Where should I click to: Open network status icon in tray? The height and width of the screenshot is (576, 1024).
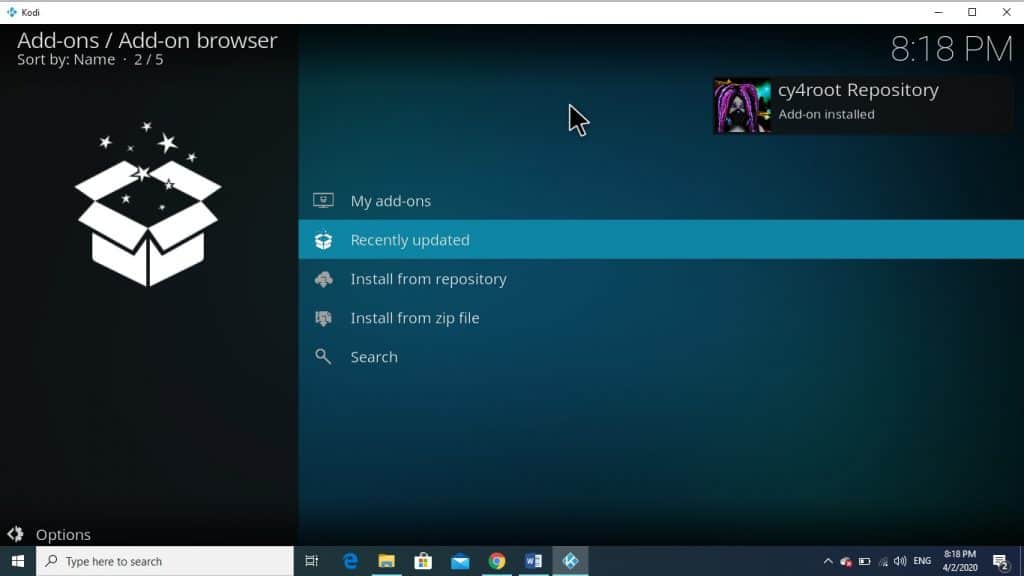[x=883, y=562]
